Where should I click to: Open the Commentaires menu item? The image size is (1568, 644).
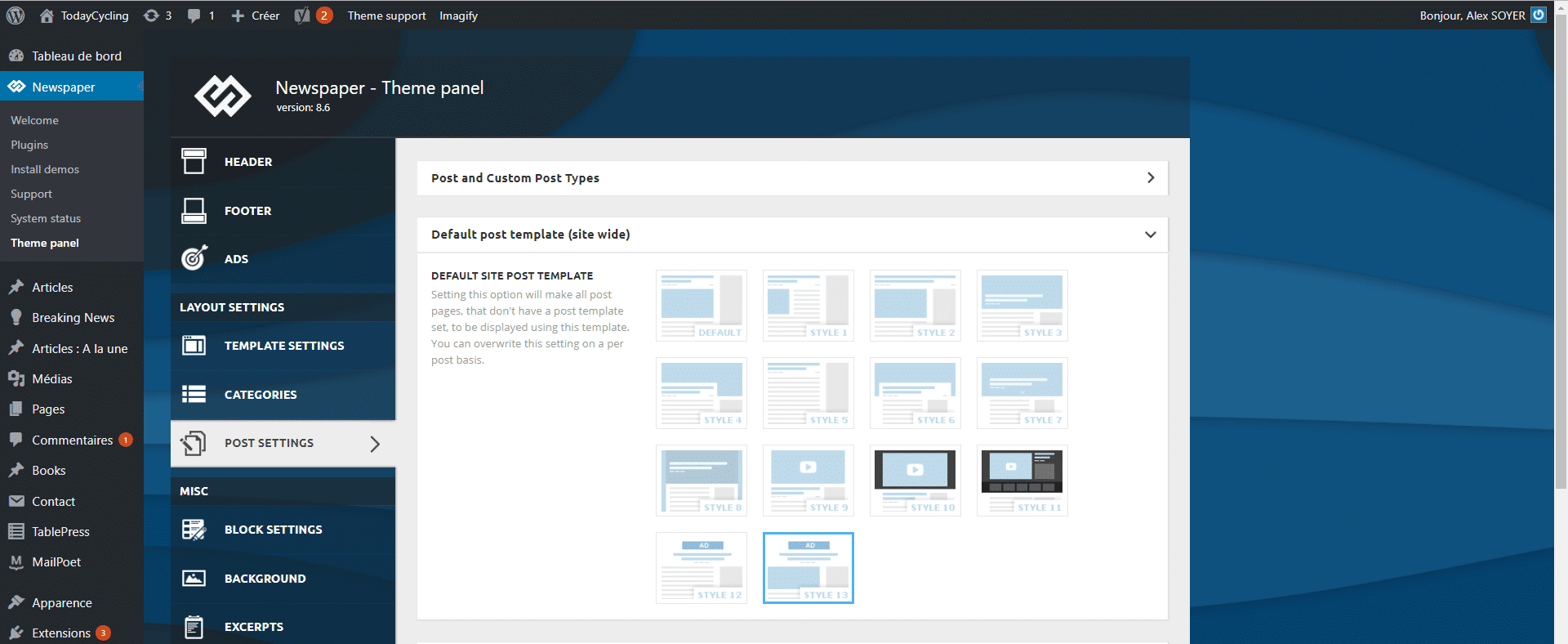(x=72, y=440)
